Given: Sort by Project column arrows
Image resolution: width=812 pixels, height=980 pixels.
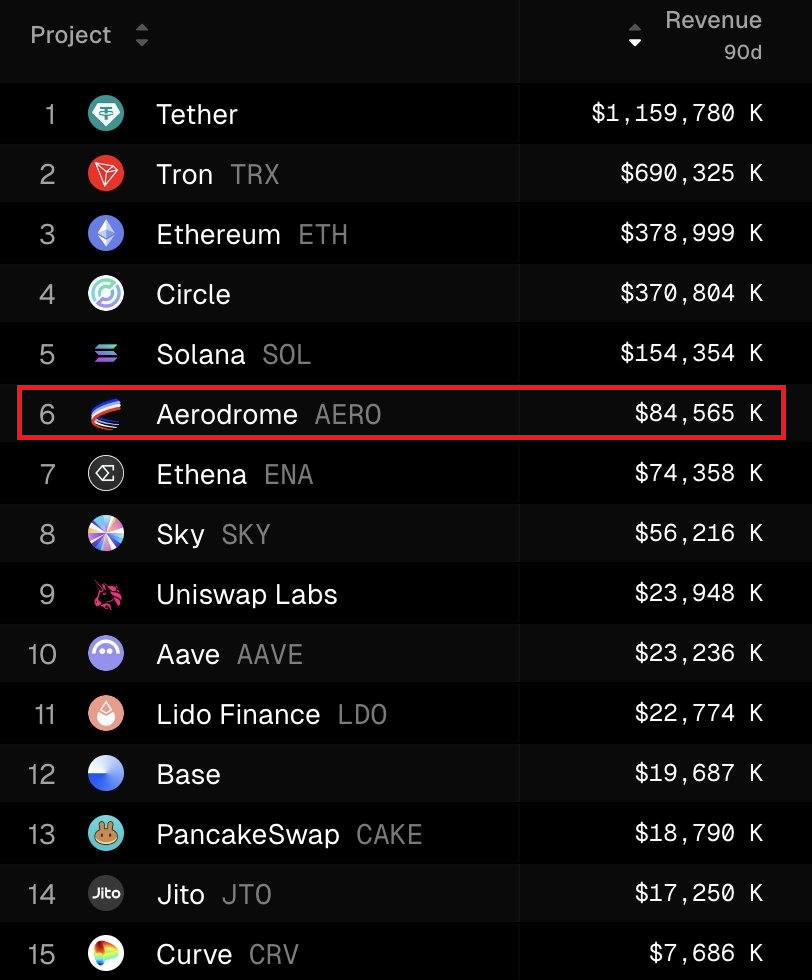Looking at the screenshot, I should click(142, 35).
